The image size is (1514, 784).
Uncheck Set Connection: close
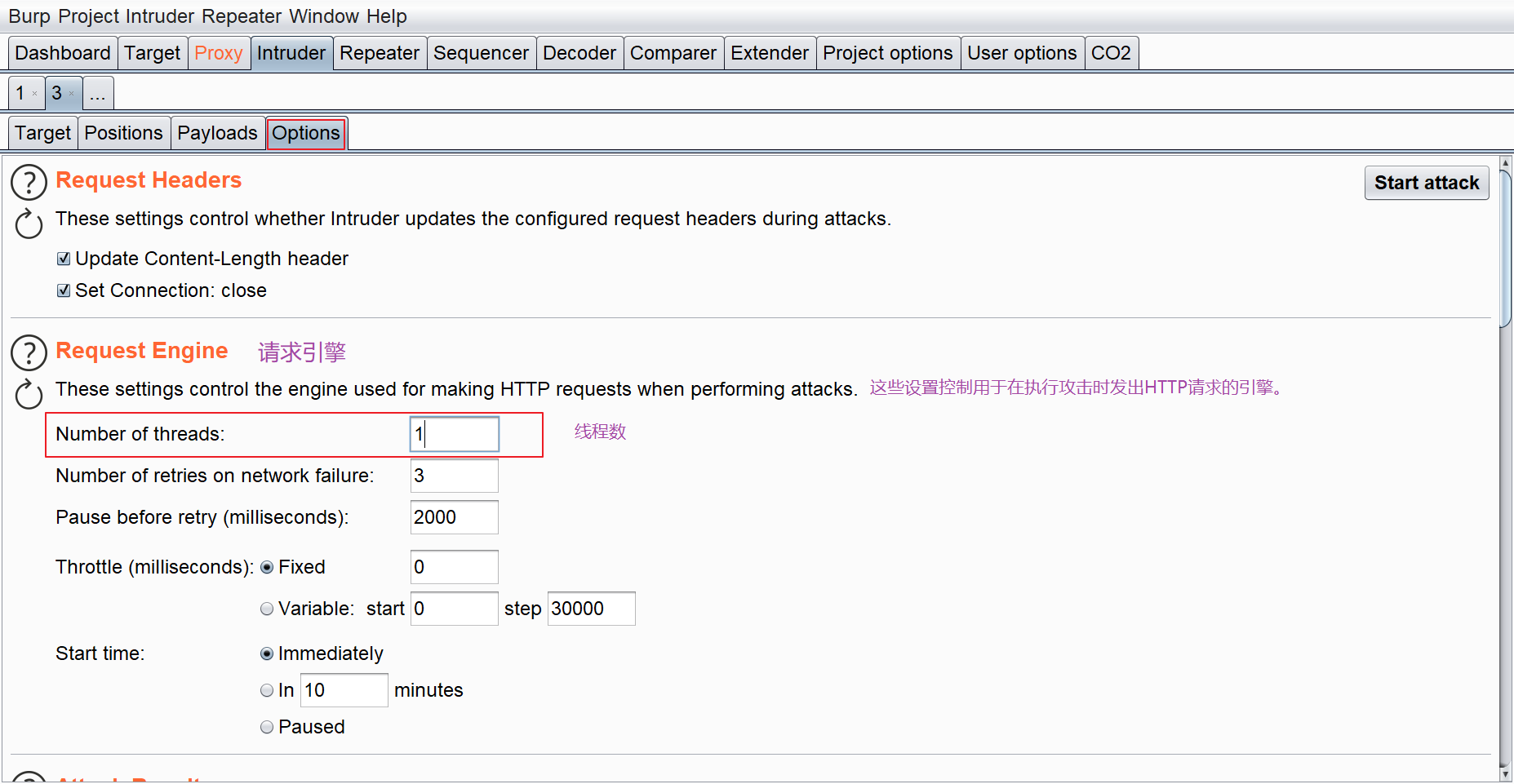64,291
